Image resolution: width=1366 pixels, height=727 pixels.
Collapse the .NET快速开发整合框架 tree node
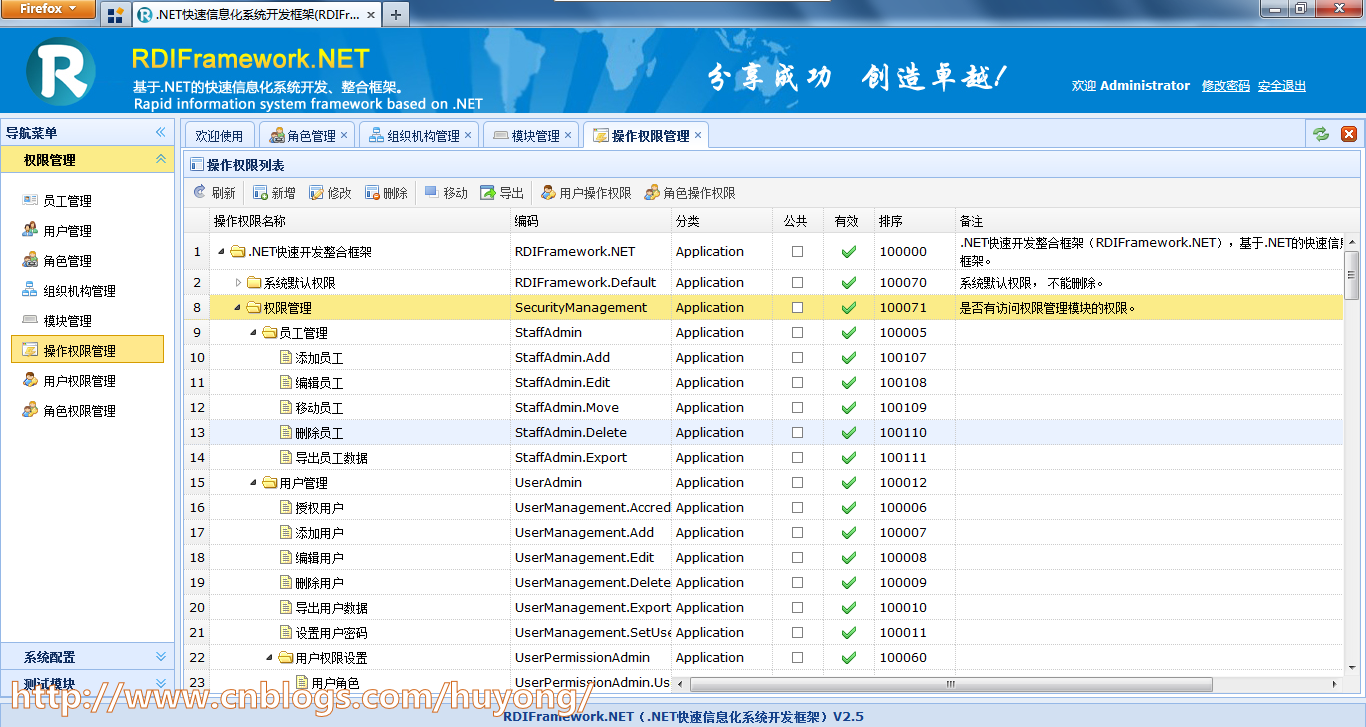pos(221,252)
